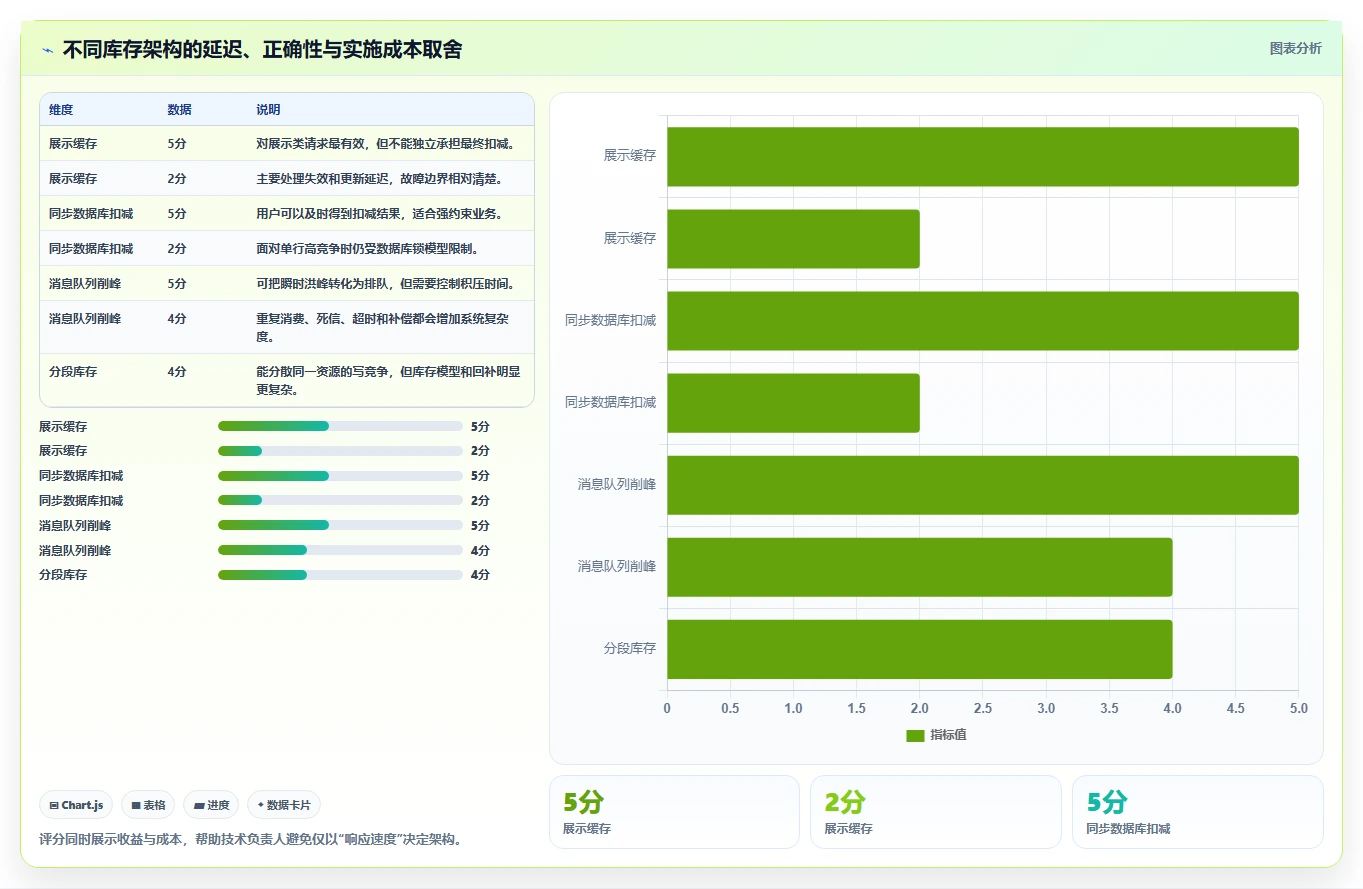The height and width of the screenshot is (889, 1363).
Task: Click the 消息队列削峰 4分 progress bar
Action: tap(340, 550)
